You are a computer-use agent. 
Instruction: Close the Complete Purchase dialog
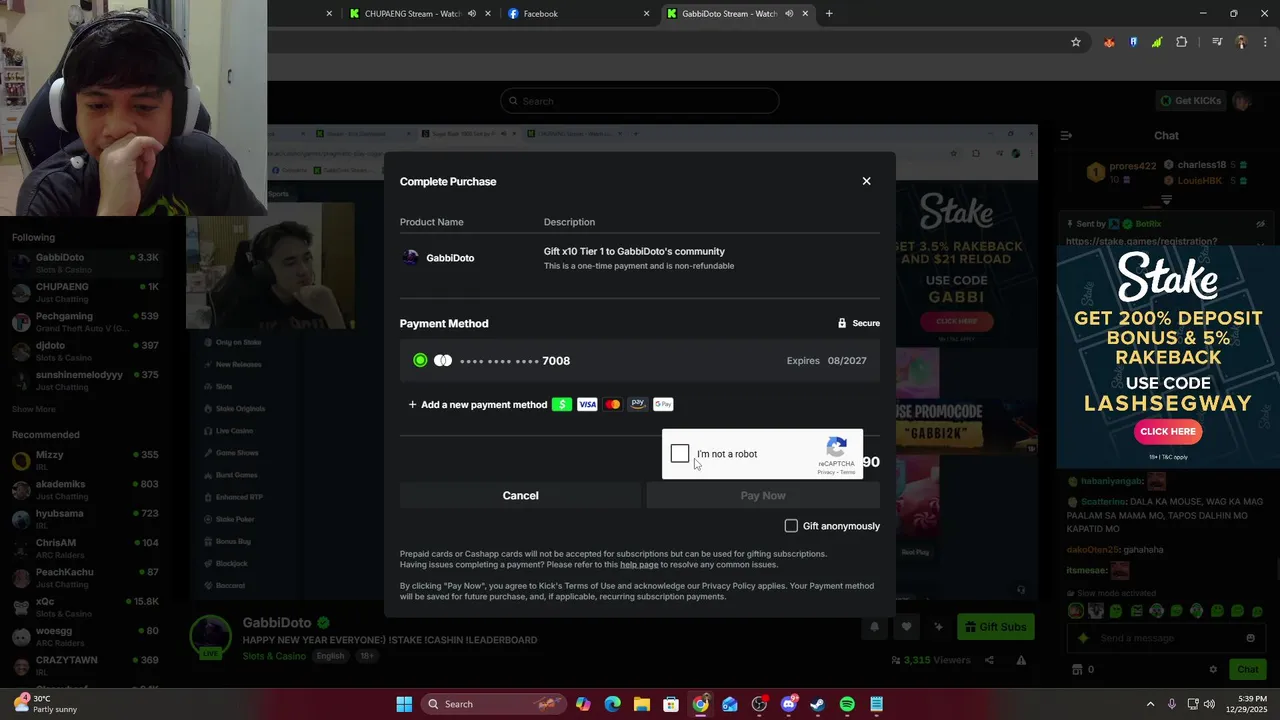(866, 181)
